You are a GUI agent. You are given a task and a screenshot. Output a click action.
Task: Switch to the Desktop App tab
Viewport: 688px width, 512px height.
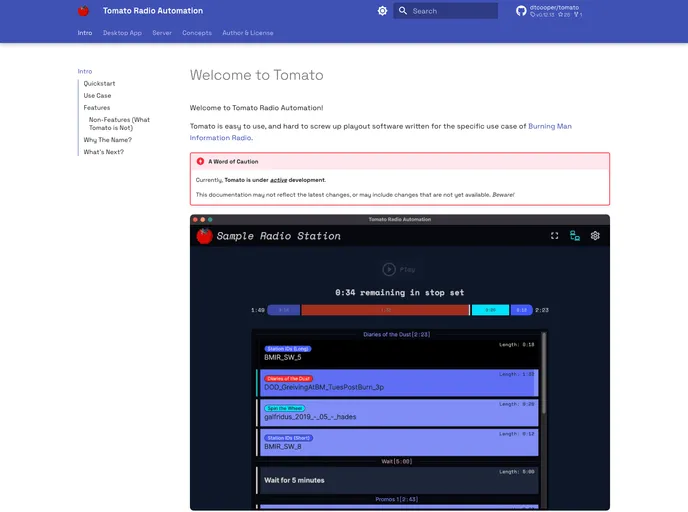(122, 33)
